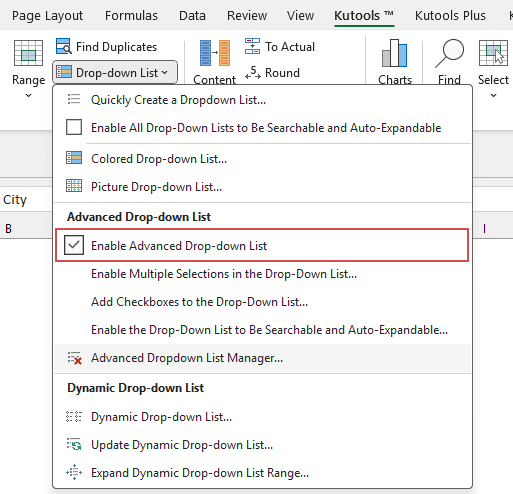513x494 pixels.
Task: Click the Update Dynamic Drop-down List icon
Action: [74, 445]
